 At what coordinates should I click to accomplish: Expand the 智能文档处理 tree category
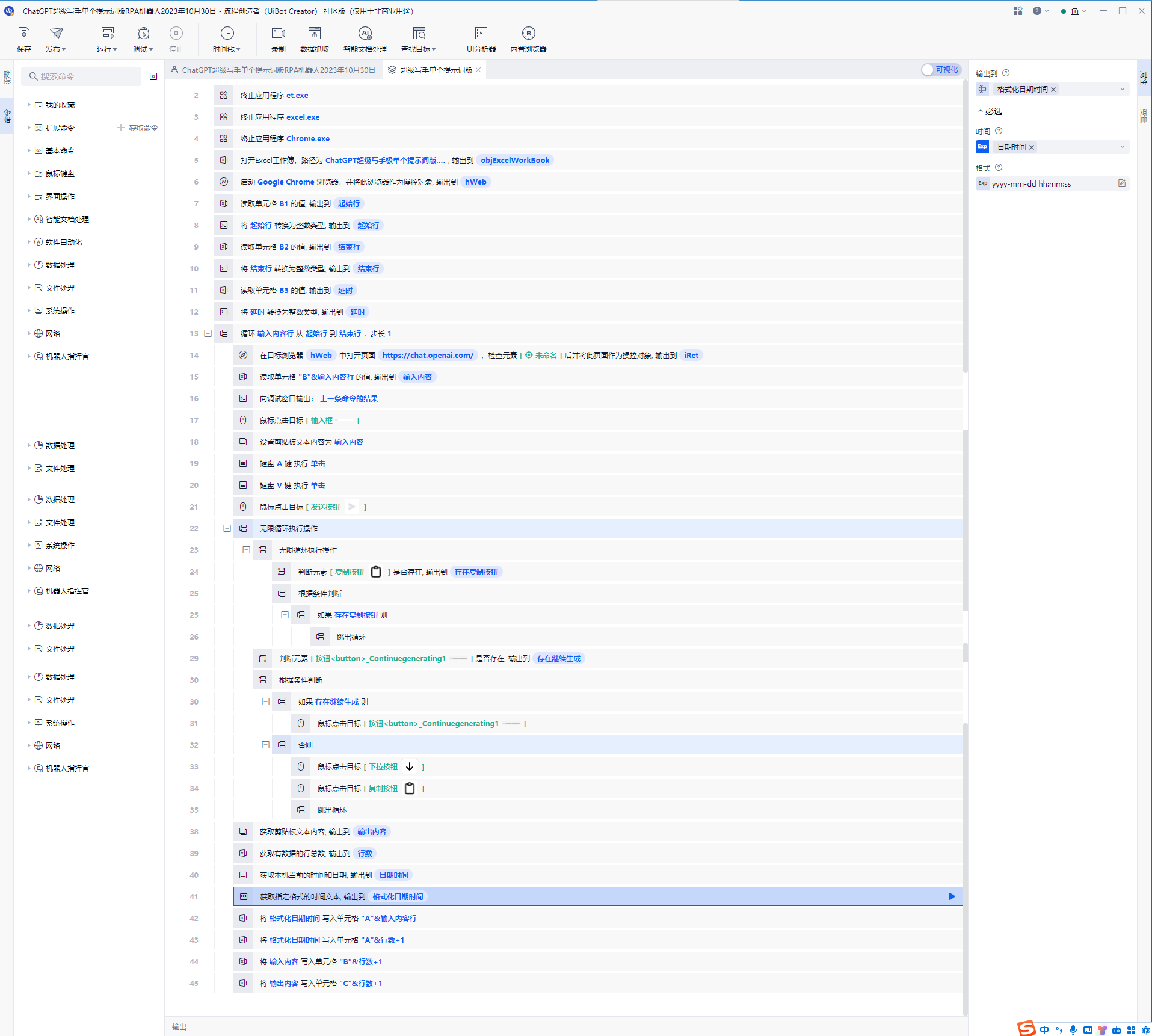[29, 219]
